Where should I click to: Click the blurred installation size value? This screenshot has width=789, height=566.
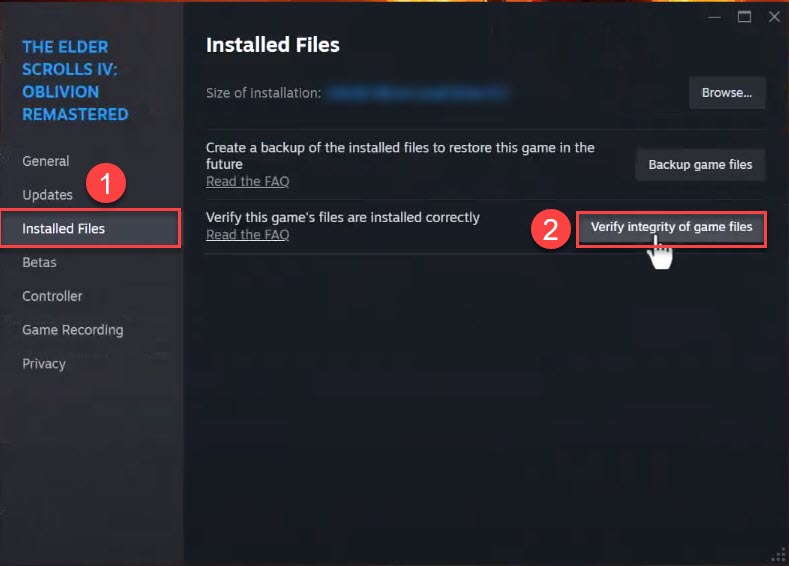pos(418,93)
